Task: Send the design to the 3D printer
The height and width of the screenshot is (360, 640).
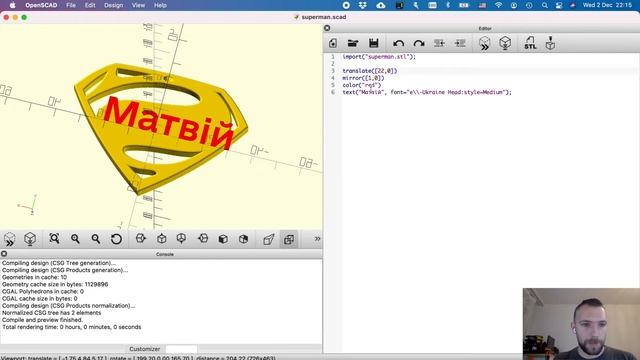Action: tap(550, 43)
